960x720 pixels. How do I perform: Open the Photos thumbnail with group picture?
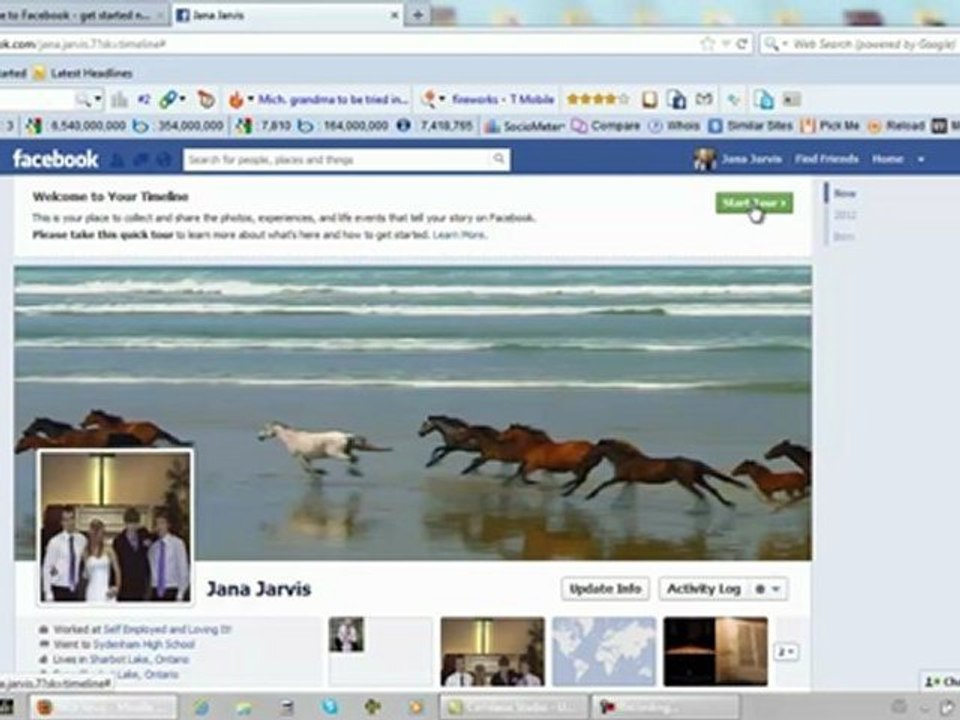pos(492,651)
